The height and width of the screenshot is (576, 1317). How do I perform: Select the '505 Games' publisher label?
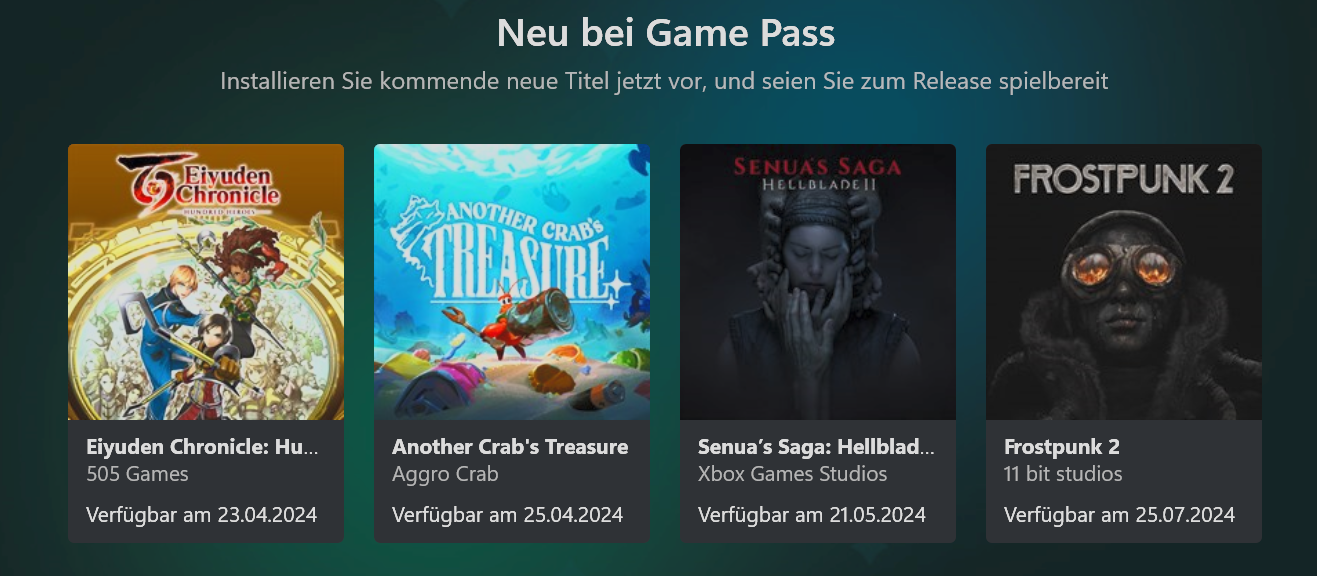coord(137,474)
